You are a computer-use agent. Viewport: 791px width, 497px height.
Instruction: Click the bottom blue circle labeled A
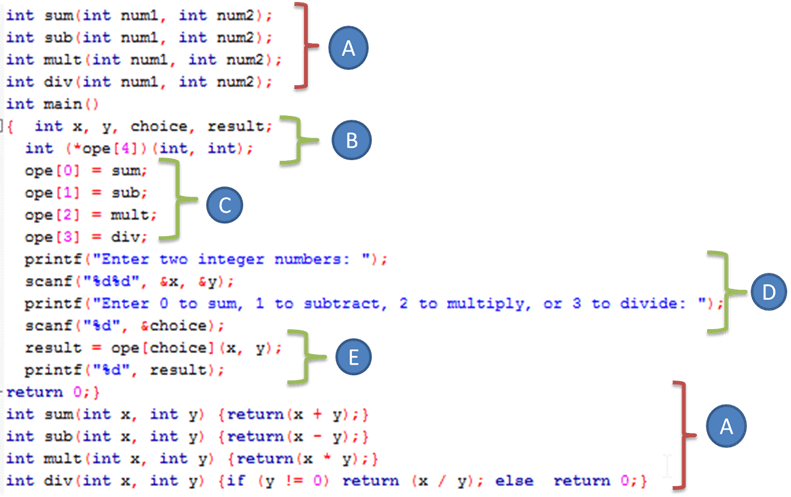[727, 425]
